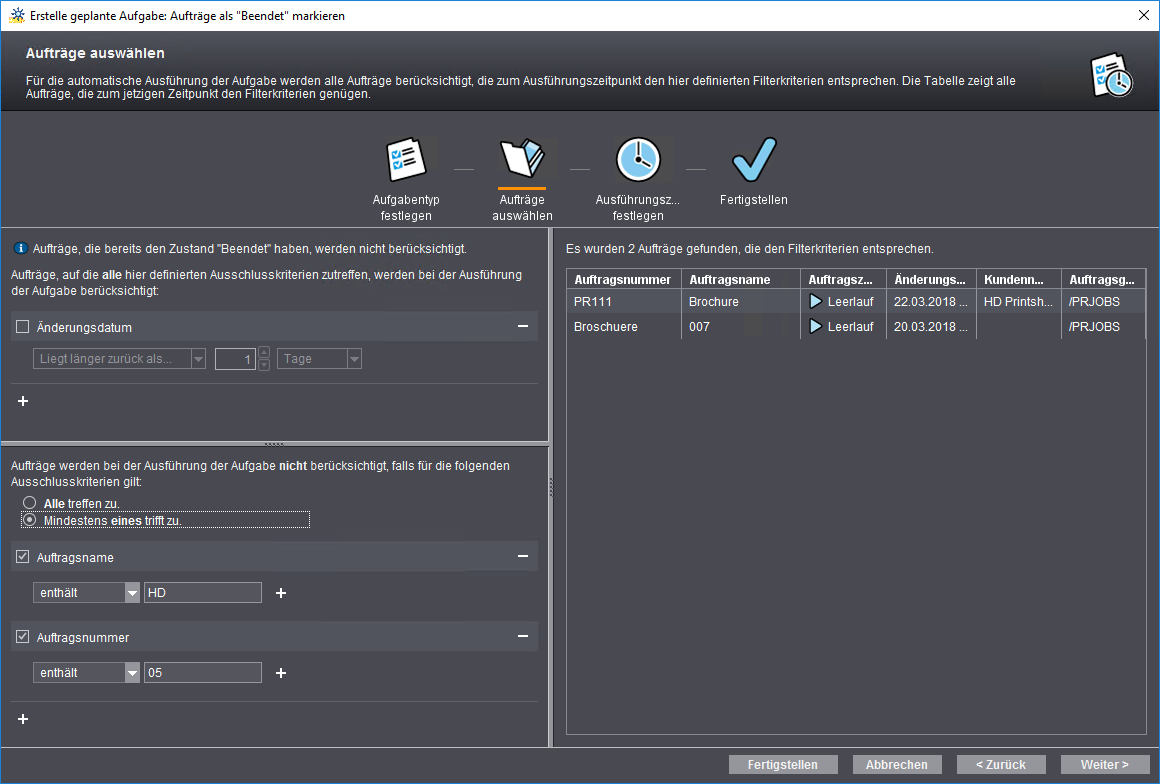The image size is (1160, 784).
Task: Click the 007 job name cell
Action: pyautogui.click(x=741, y=326)
